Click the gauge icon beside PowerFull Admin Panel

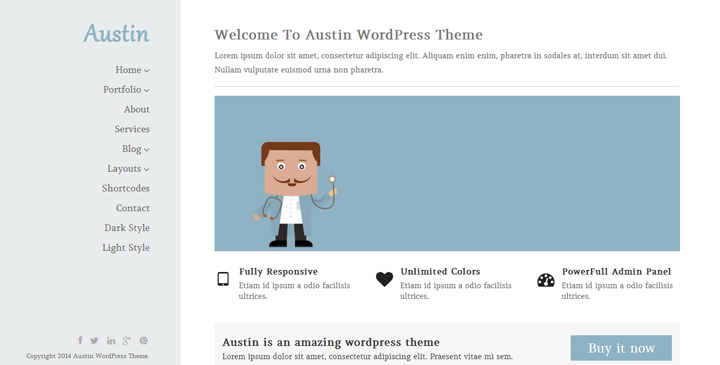tap(546, 280)
